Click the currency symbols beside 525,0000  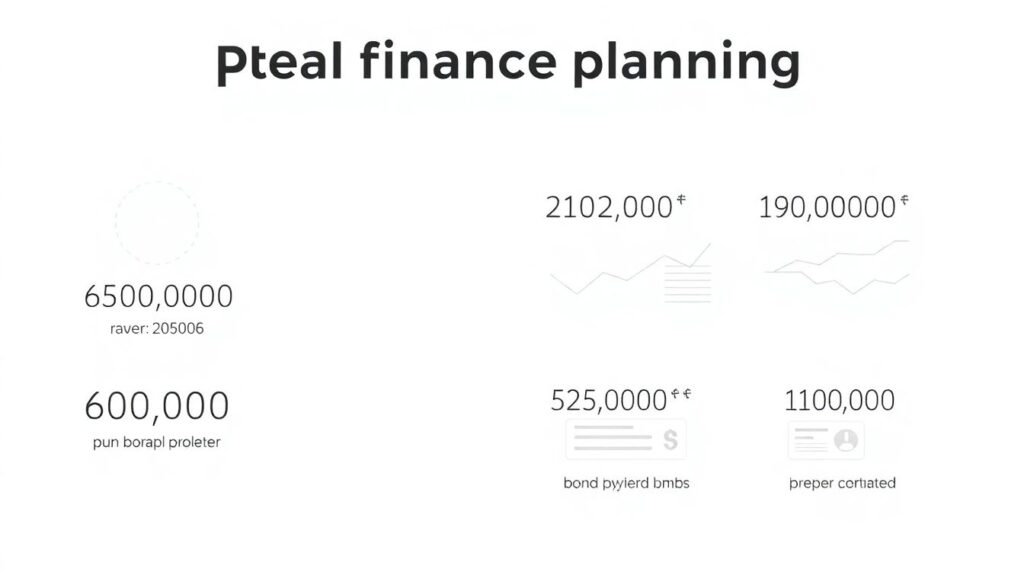coord(680,395)
